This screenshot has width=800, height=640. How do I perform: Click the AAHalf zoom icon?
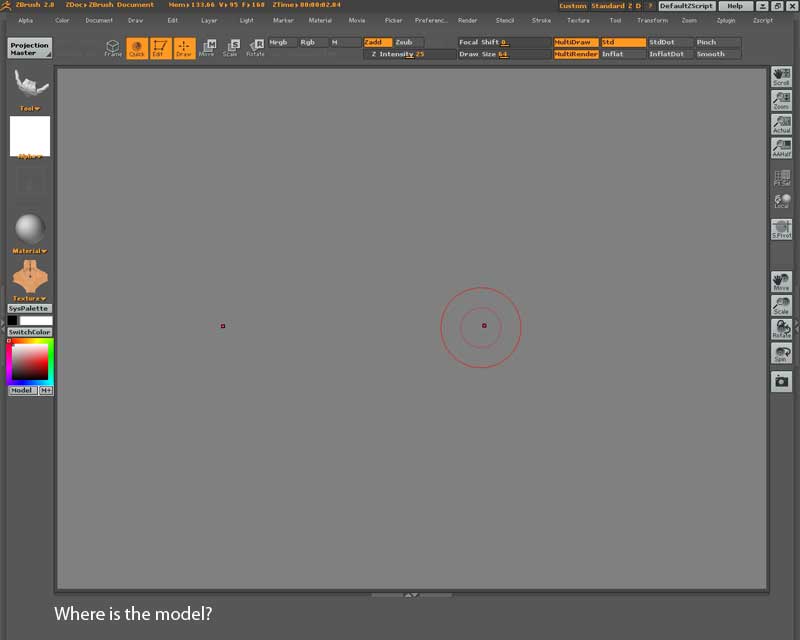[x=781, y=147]
